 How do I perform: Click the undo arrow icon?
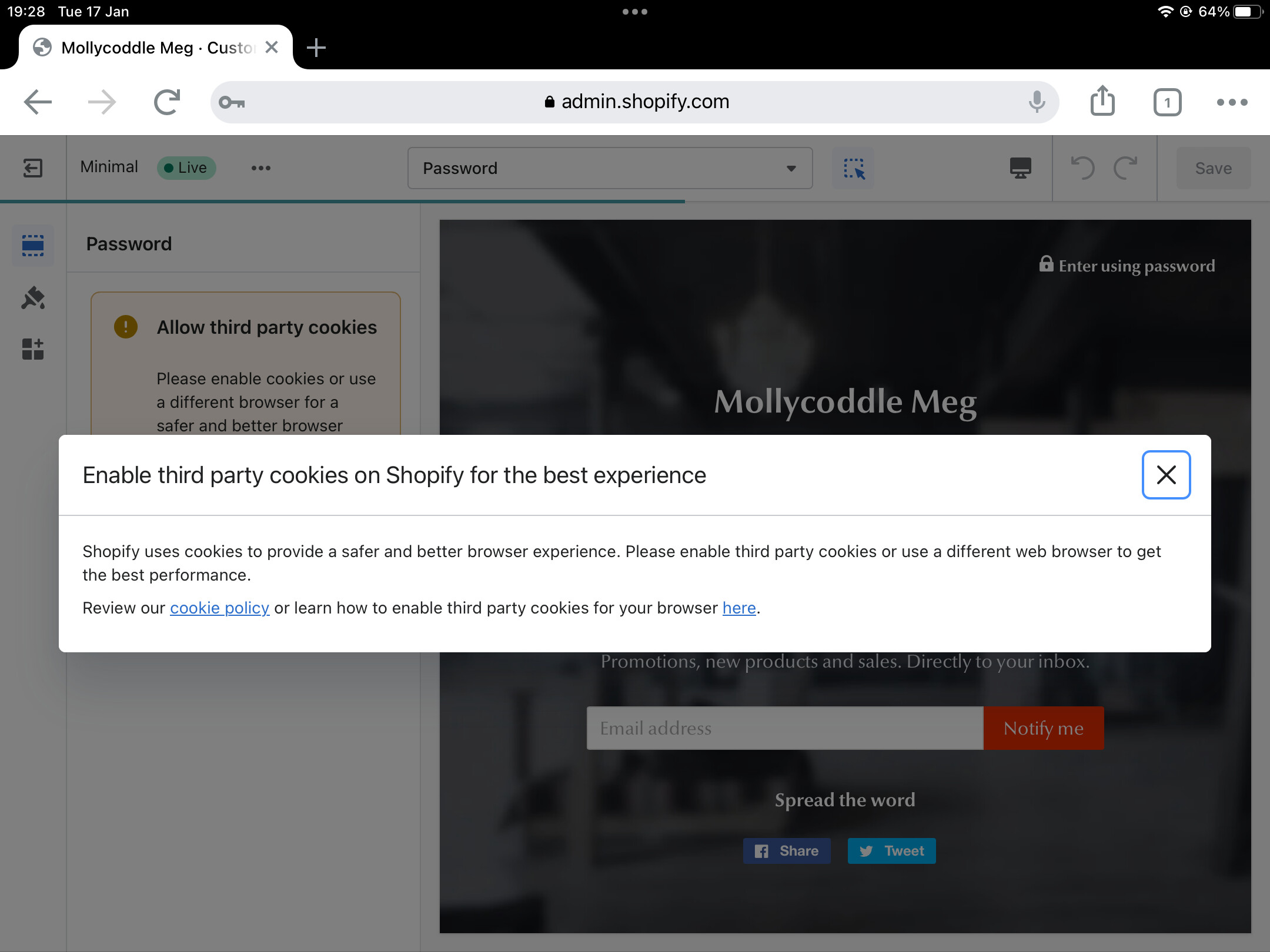click(x=1082, y=168)
